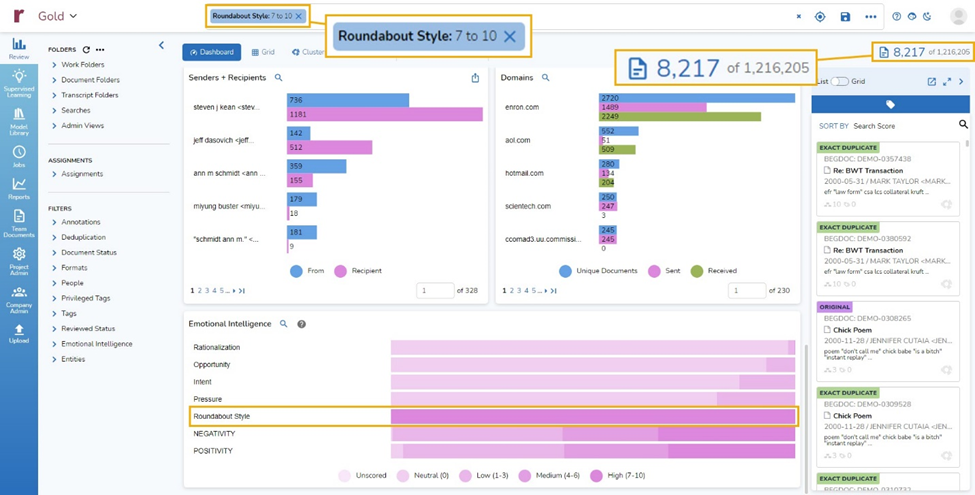Screen dimensions: 975x495
Task: Click the enron.com Unique Documents bar
Action: click(696, 98)
